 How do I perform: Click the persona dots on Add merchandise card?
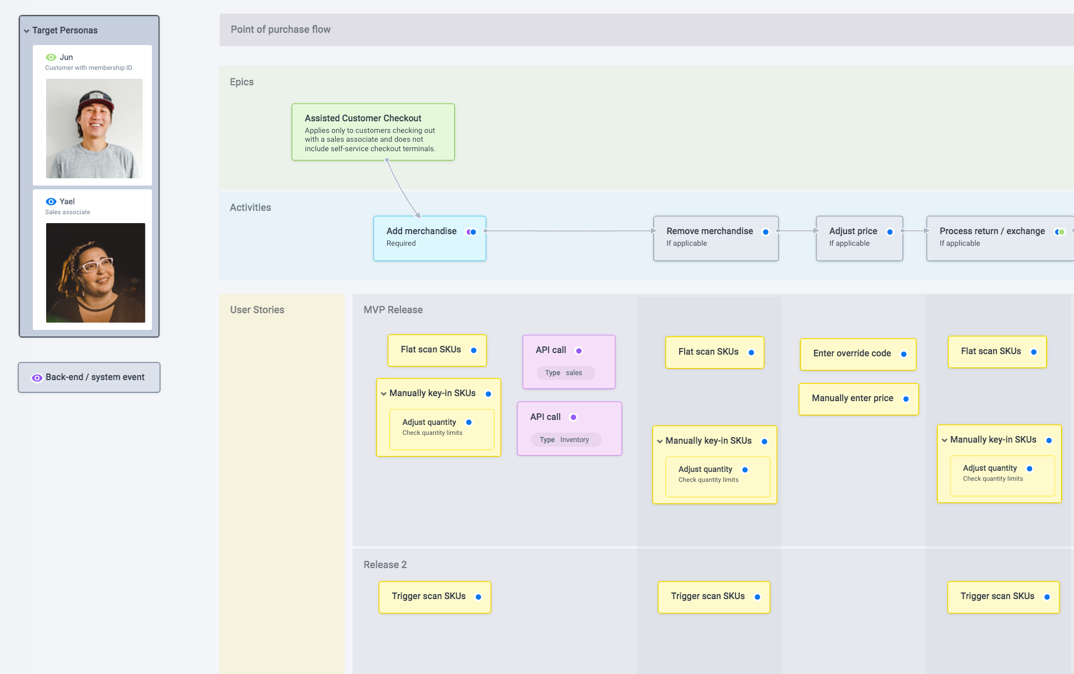[x=471, y=232]
